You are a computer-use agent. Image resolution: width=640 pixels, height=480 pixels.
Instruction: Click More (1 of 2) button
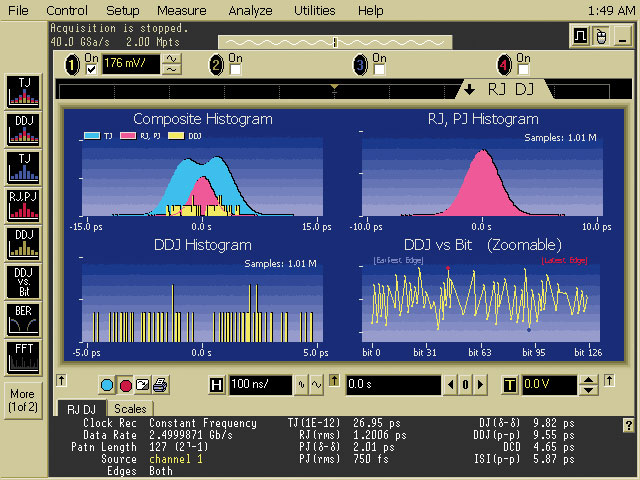(x=23, y=400)
